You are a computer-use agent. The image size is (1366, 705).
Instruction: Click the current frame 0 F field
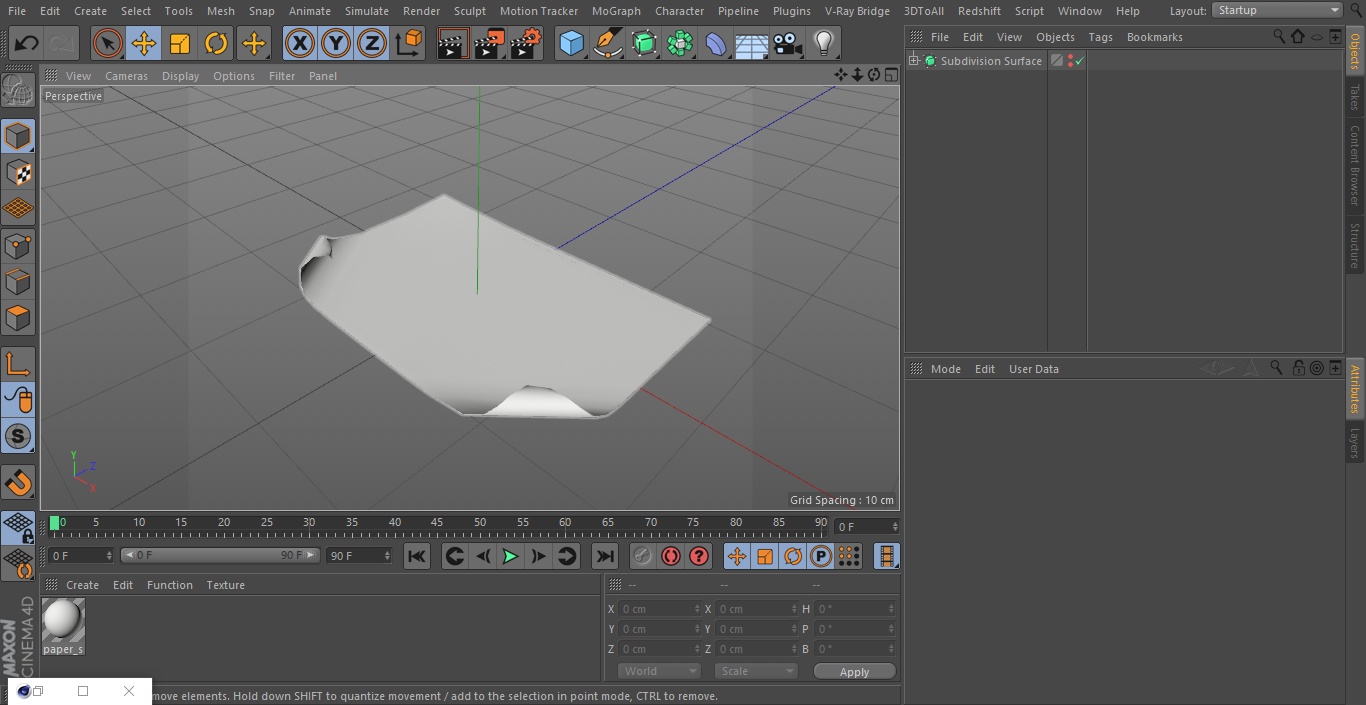pos(867,526)
